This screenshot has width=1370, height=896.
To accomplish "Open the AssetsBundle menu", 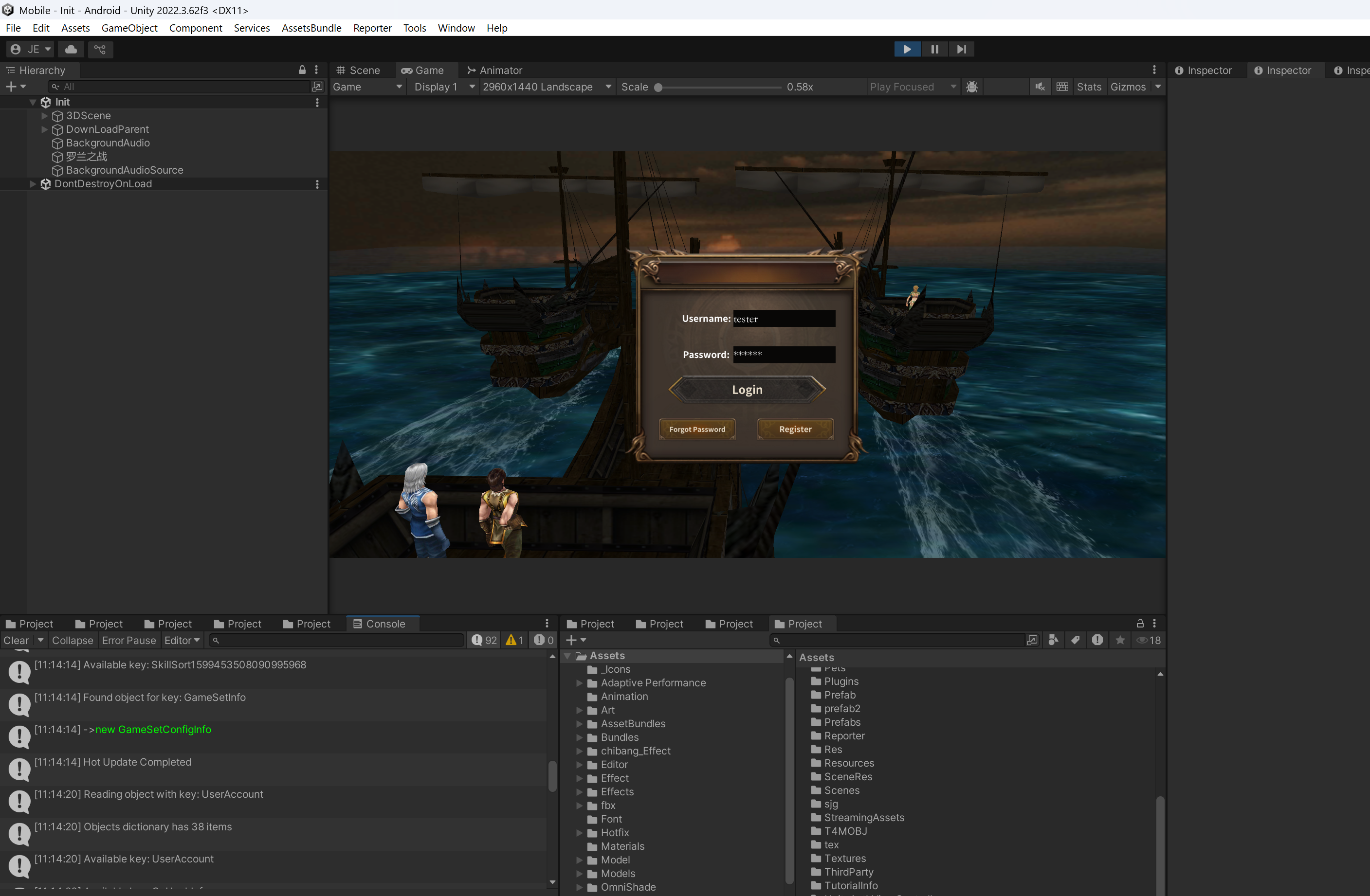I will pos(311,28).
